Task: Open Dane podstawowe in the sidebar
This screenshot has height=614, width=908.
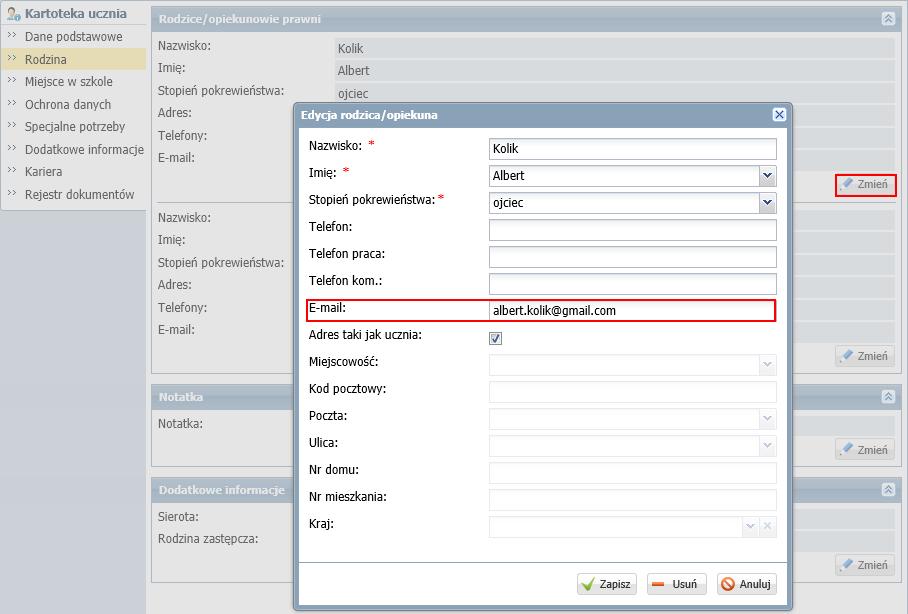Action: 73,36
